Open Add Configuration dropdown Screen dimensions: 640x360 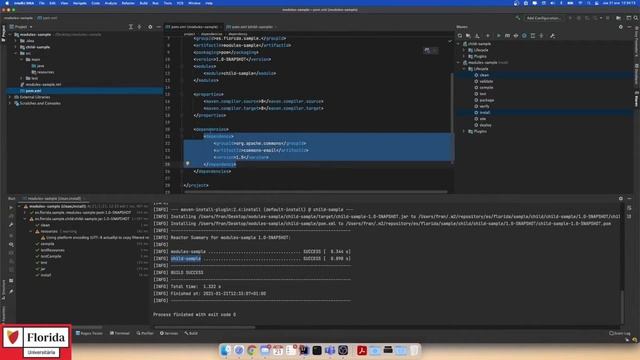543,18
